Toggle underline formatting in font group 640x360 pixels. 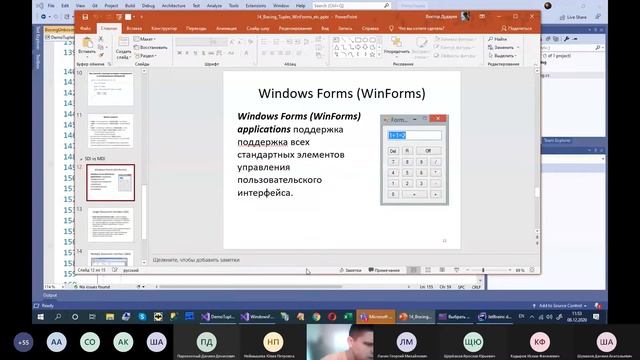pyautogui.click(x=196, y=53)
